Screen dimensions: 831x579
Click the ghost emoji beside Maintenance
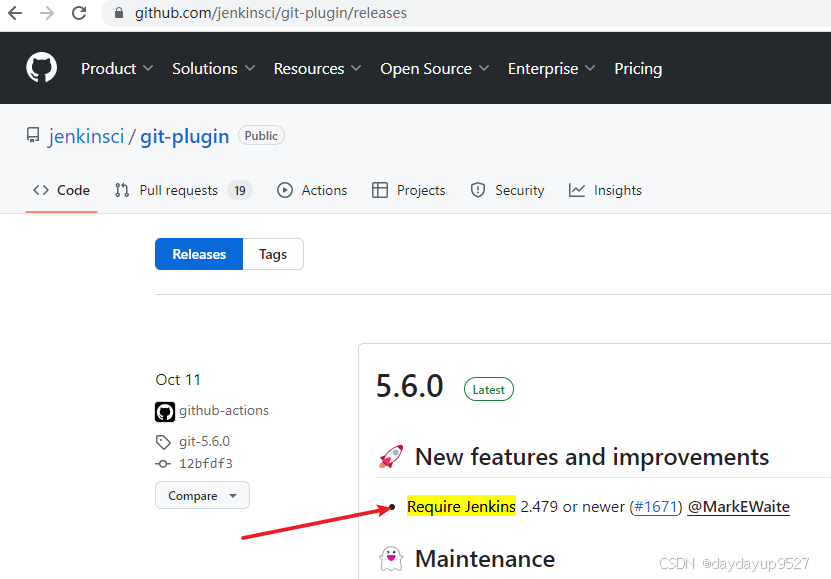(x=391, y=559)
